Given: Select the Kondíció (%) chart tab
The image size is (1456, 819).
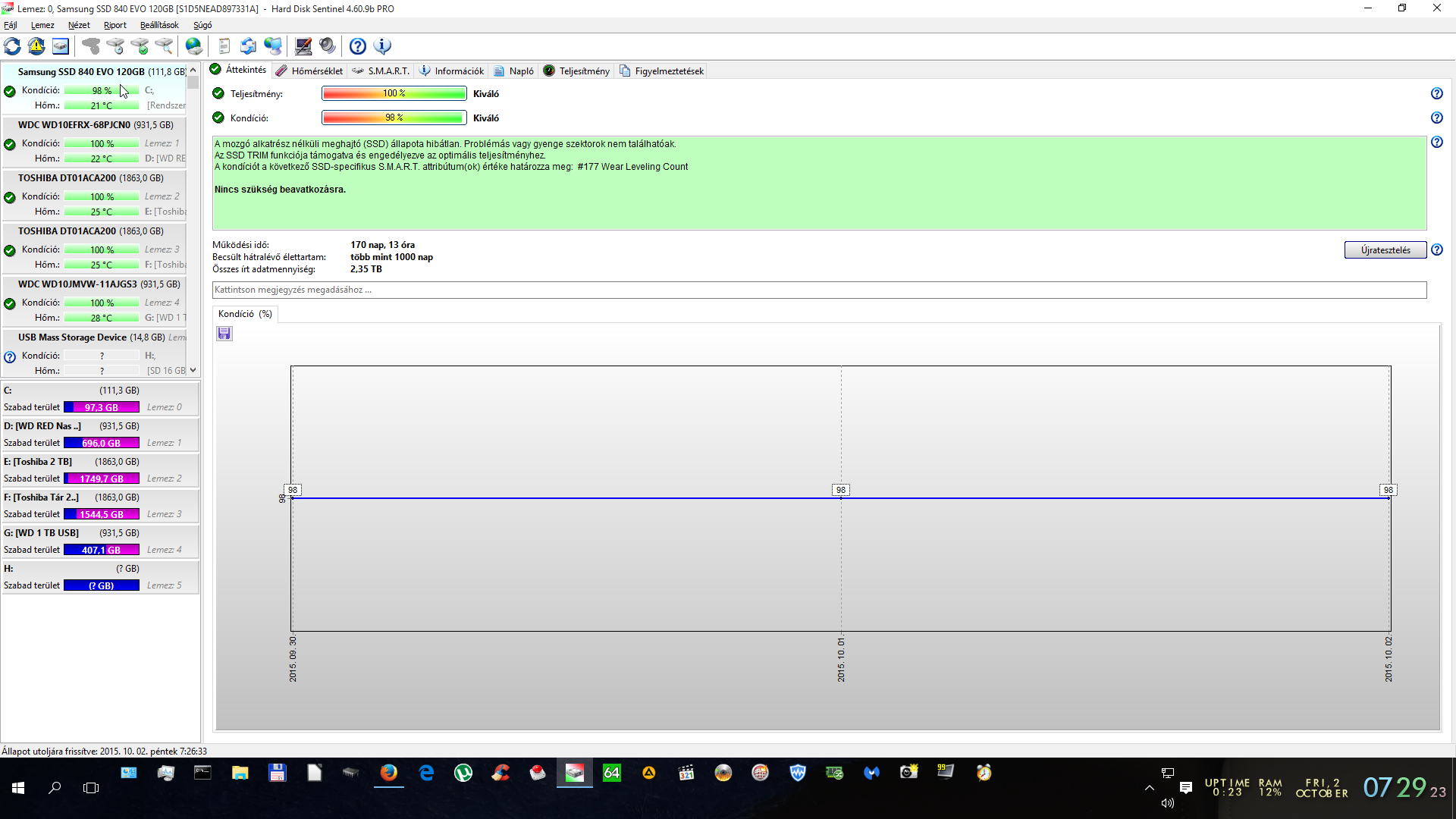Looking at the screenshot, I should point(245,314).
